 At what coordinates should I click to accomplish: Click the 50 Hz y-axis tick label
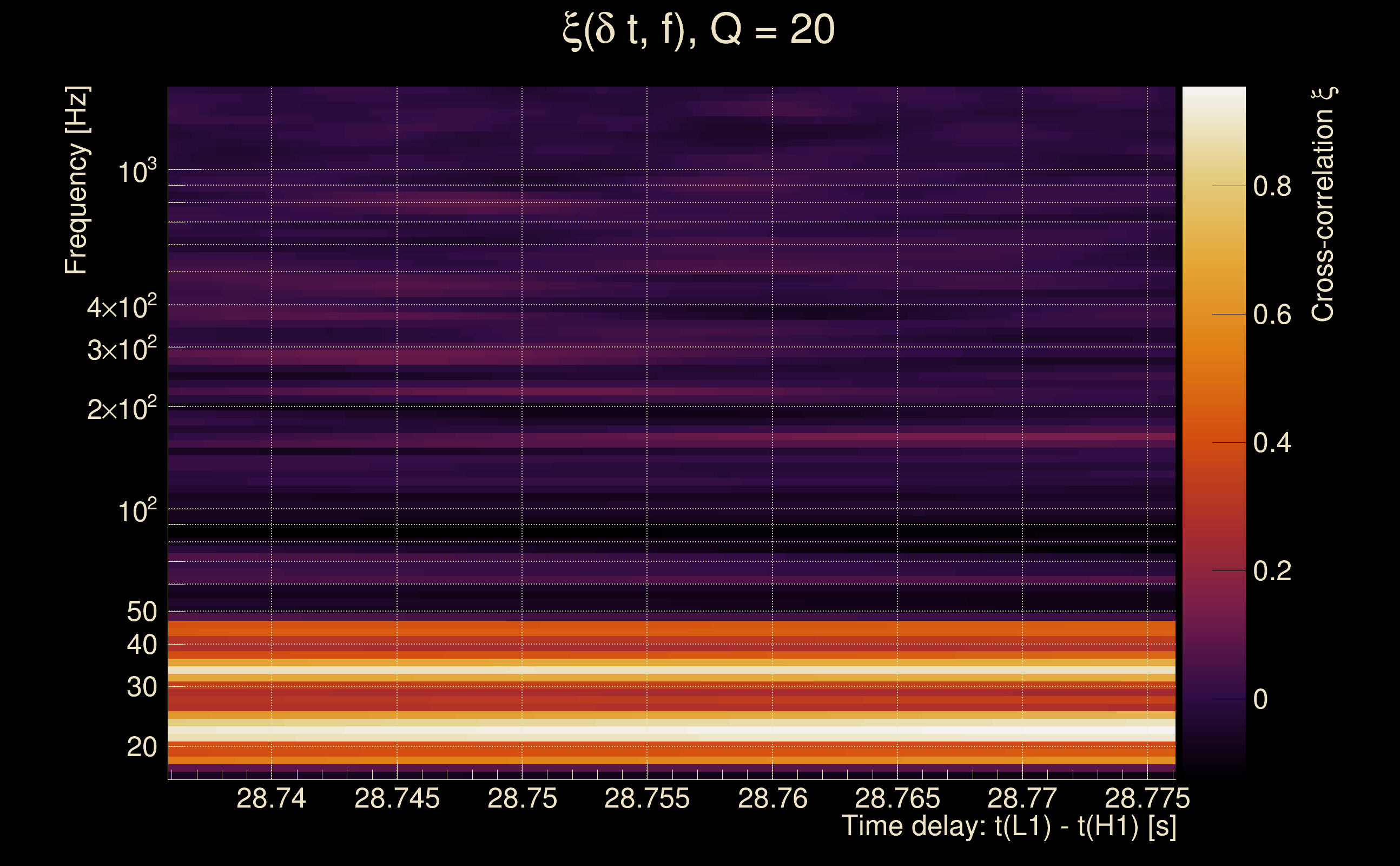(141, 612)
